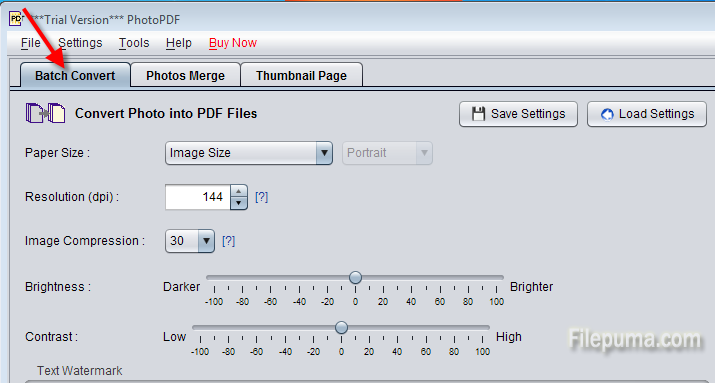Screen dimensions: 715x383
Task: Click the Brightness slider handle
Action: tap(355, 277)
